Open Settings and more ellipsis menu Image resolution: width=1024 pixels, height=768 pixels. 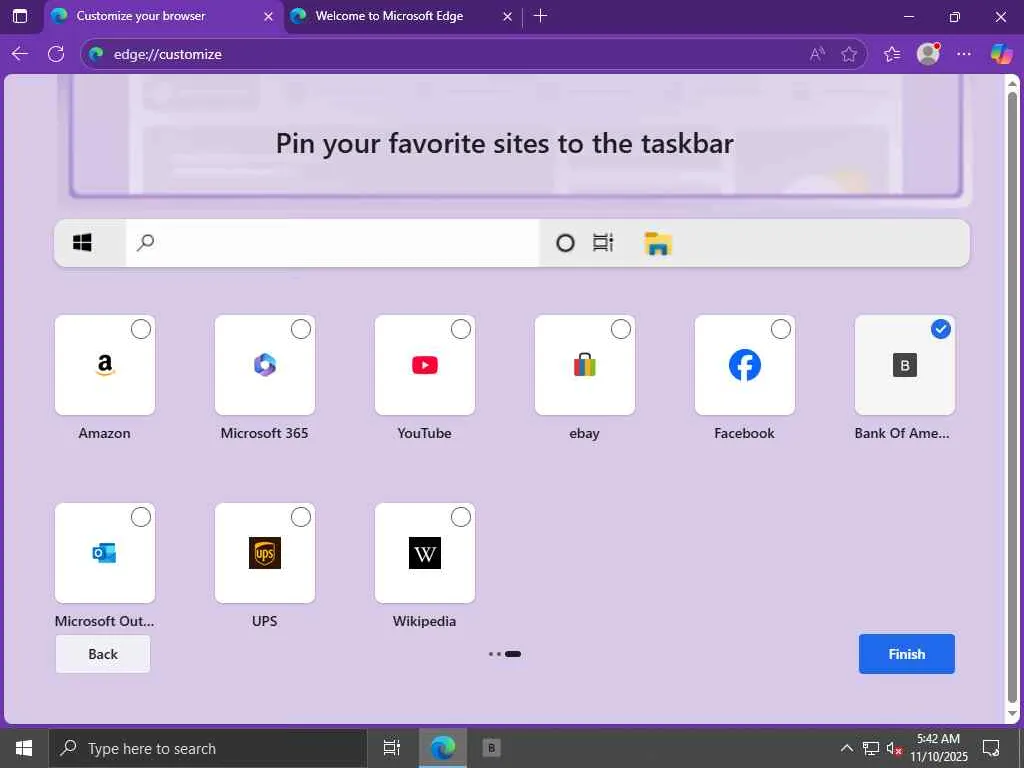(x=964, y=54)
